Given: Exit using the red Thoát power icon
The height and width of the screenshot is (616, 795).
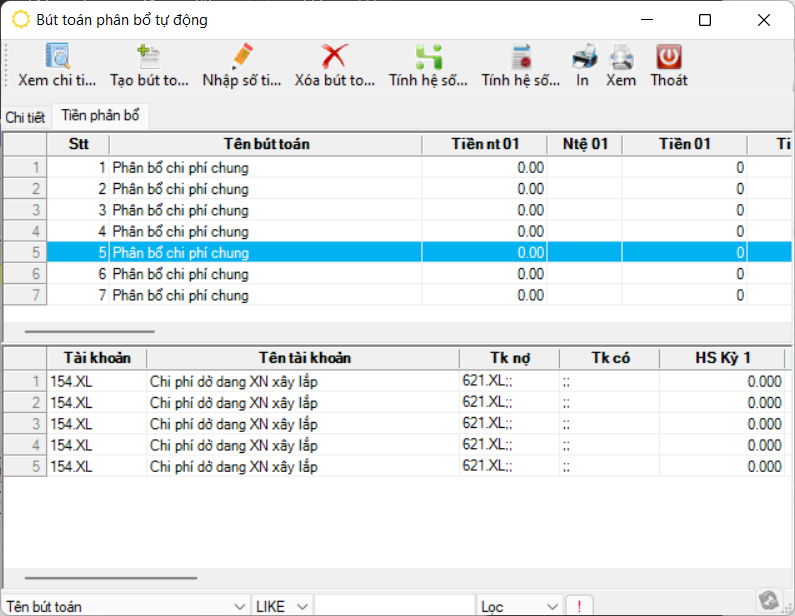Looking at the screenshot, I should click(668, 56).
